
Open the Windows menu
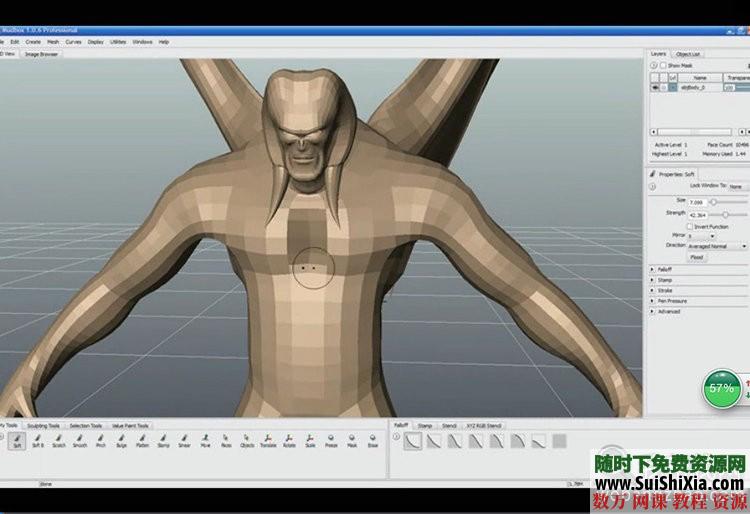(143, 42)
